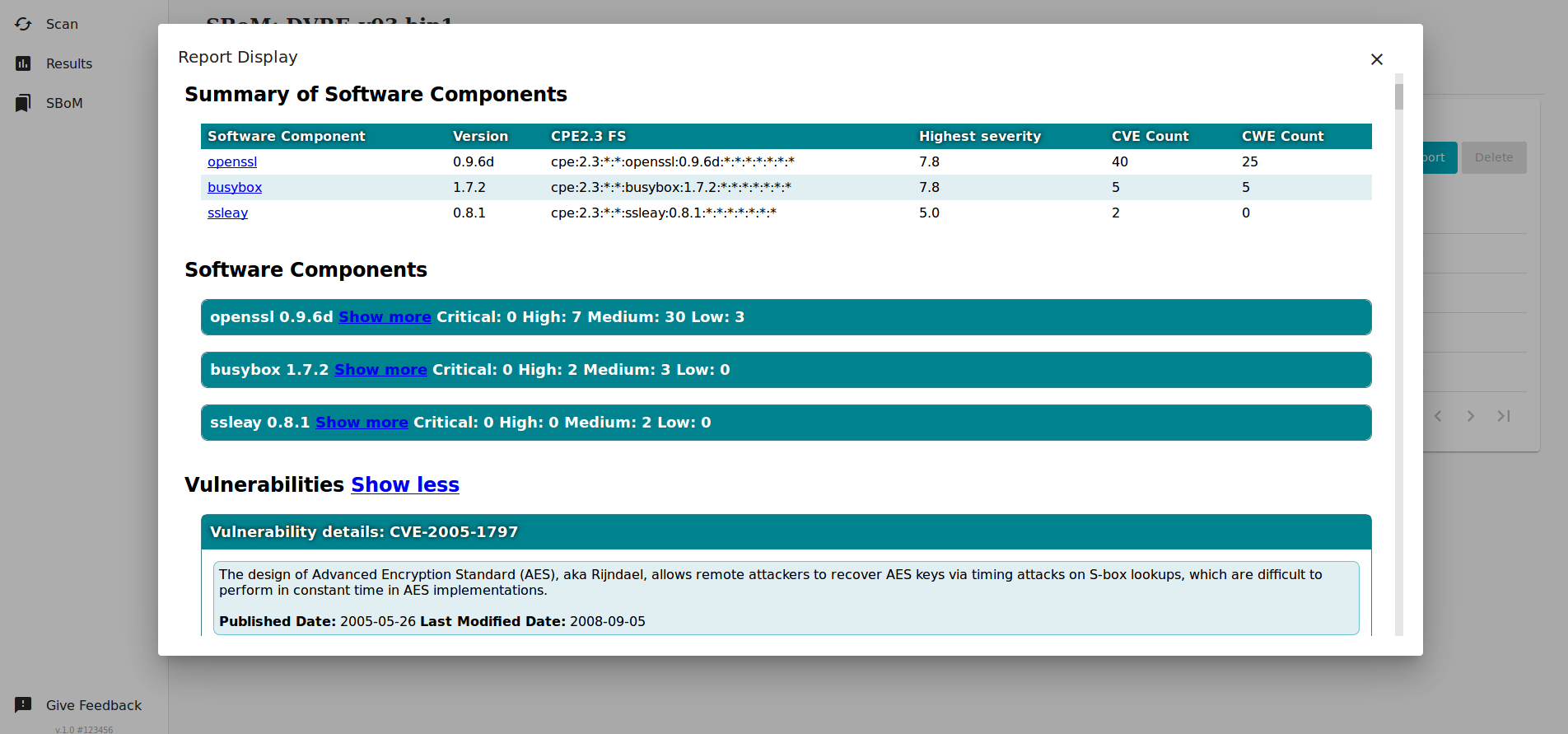
Task: Expand ssleay 0.8.1 with Show more
Action: pyautogui.click(x=362, y=423)
